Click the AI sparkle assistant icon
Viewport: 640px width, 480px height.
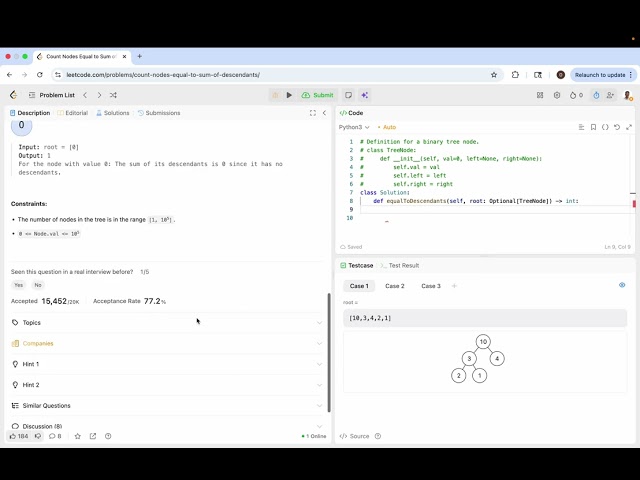point(364,95)
